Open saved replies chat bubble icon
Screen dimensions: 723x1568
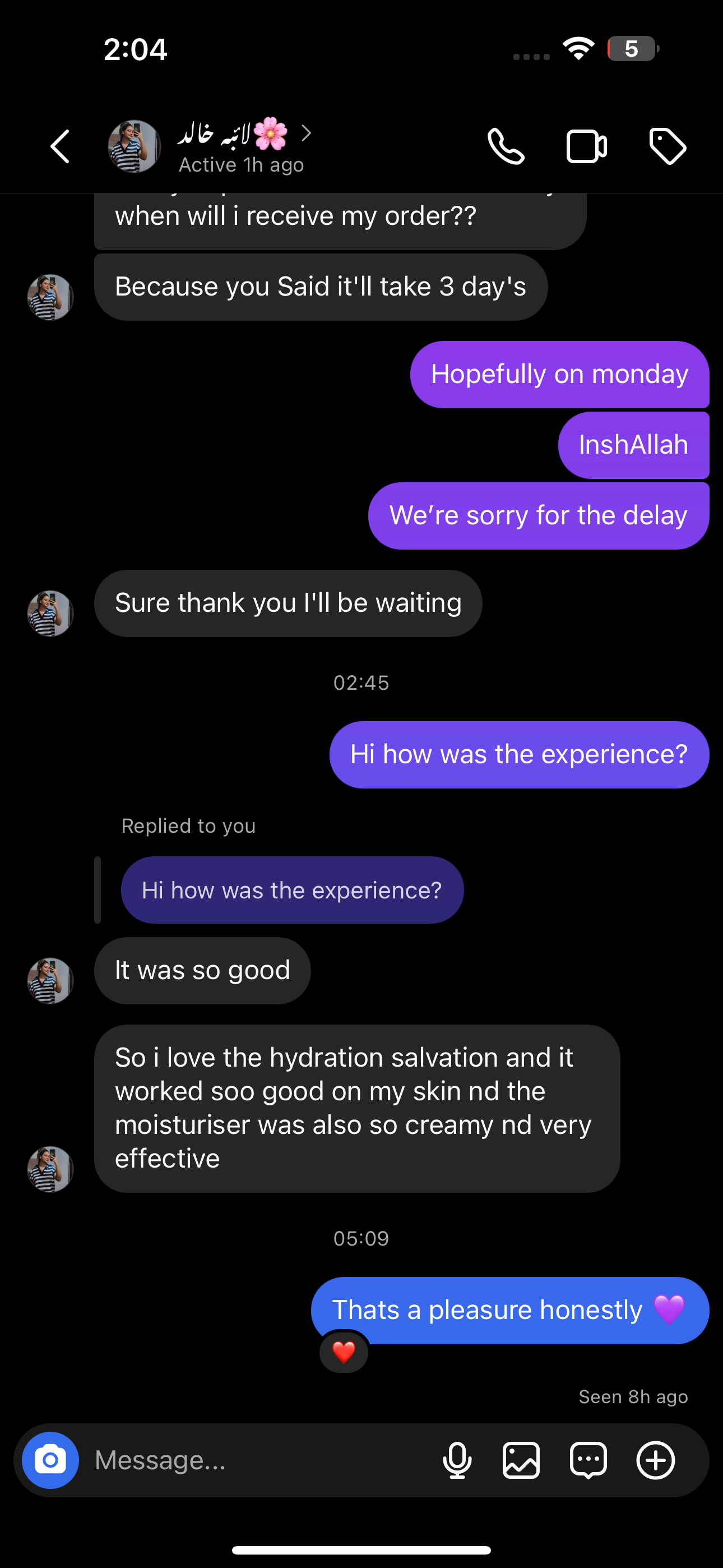pyautogui.click(x=588, y=1460)
